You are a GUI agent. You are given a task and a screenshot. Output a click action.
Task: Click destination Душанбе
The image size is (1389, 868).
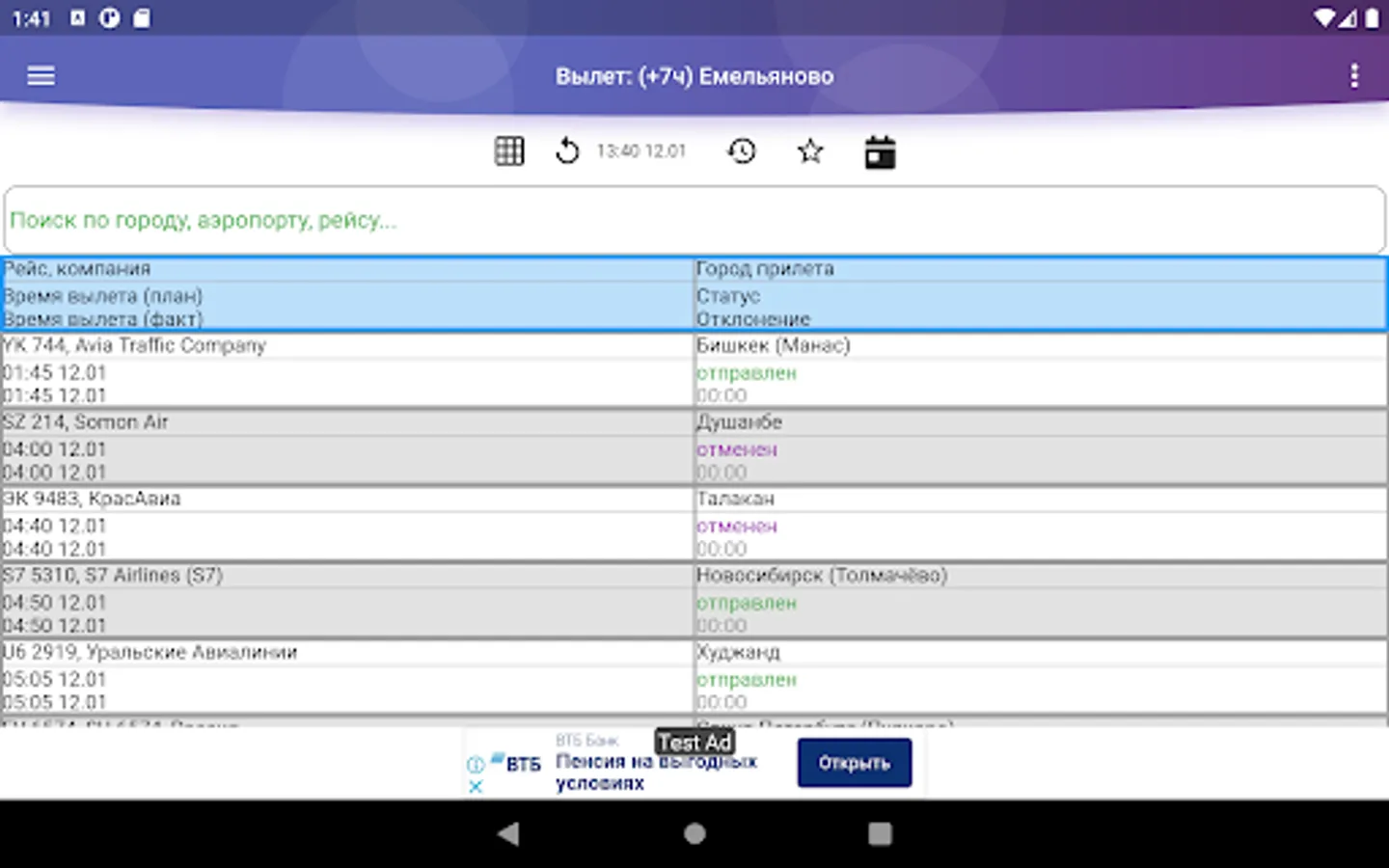[x=739, y=422]
